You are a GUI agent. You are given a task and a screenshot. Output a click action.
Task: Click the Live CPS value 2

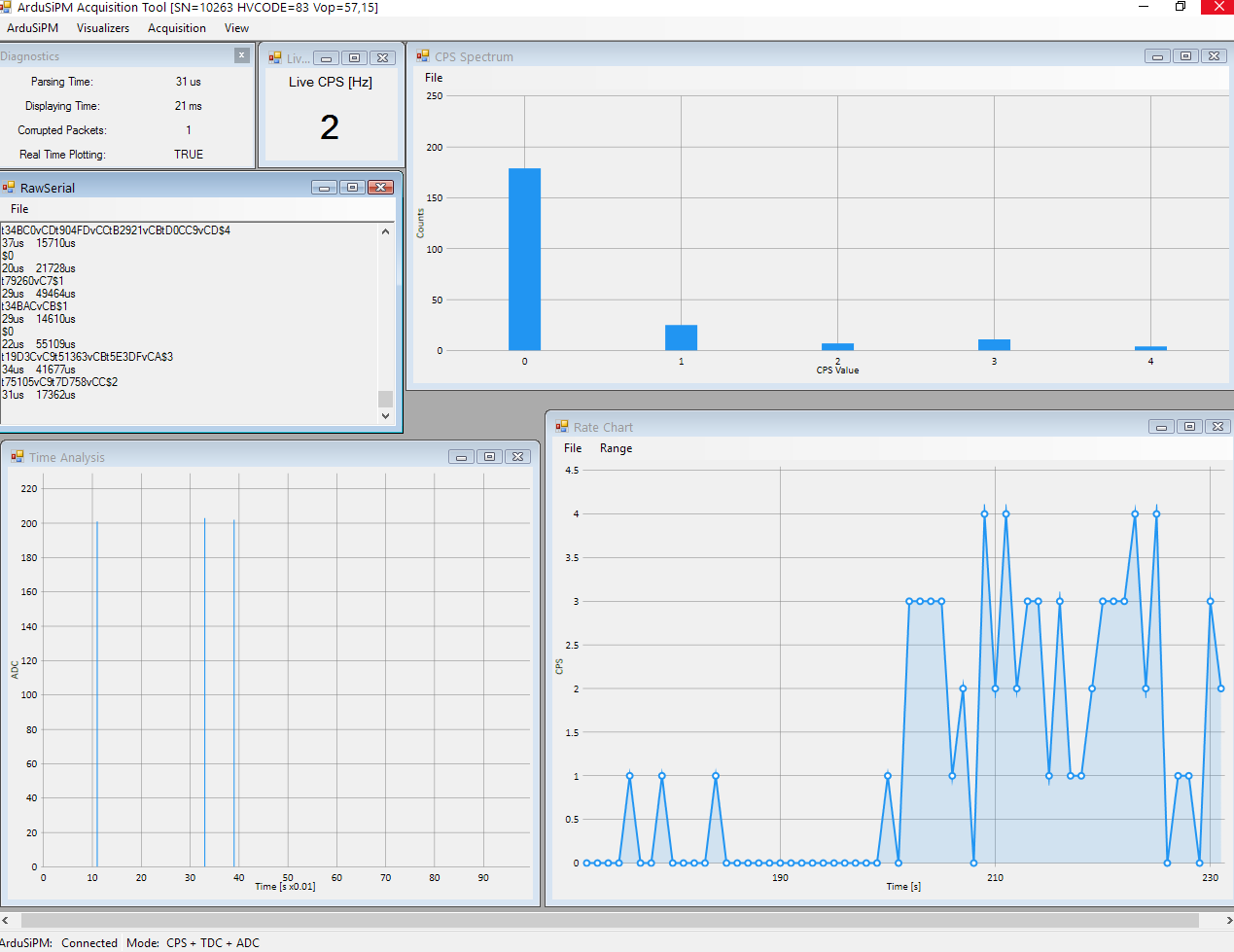[330, 127]
